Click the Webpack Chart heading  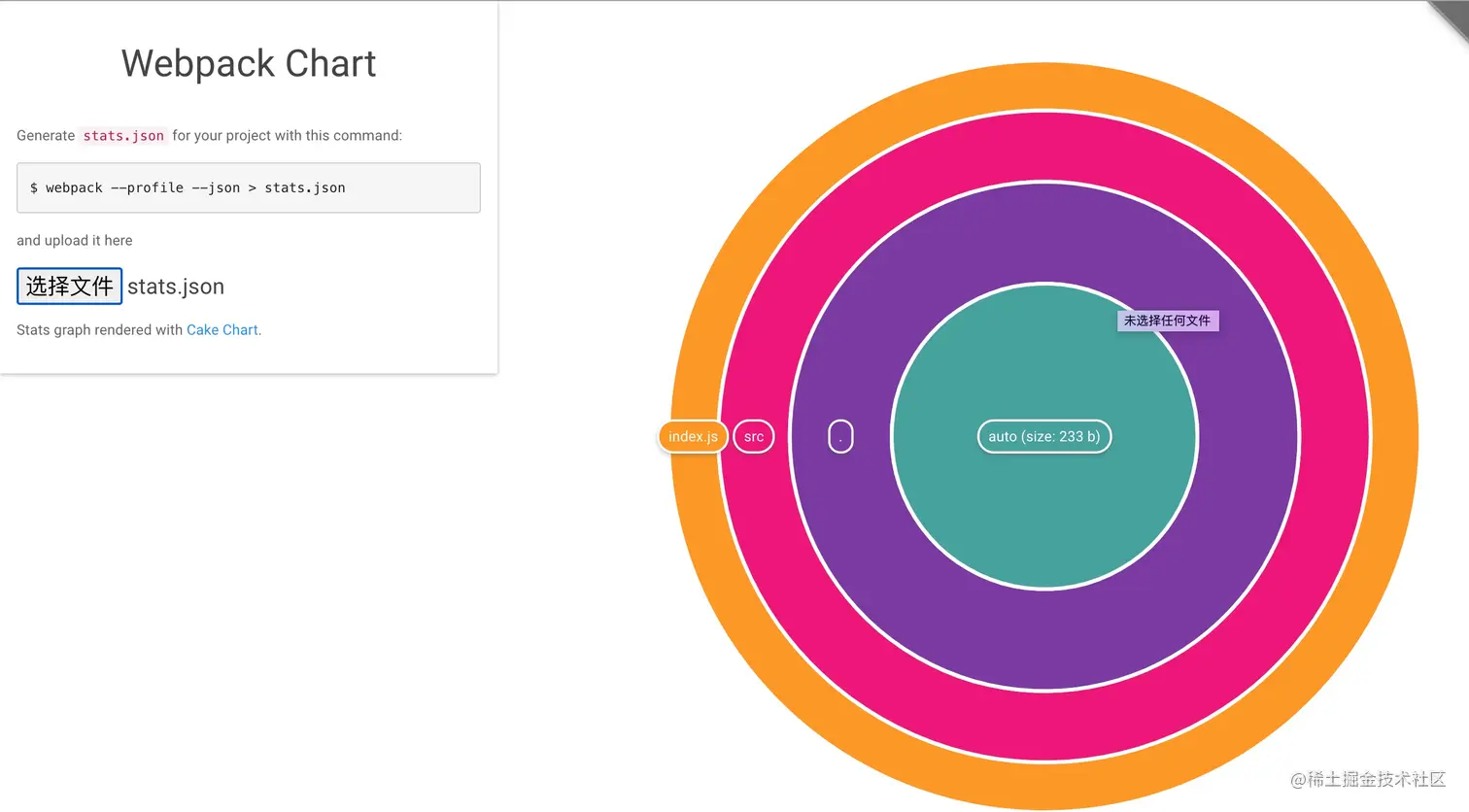coord(249,64)
